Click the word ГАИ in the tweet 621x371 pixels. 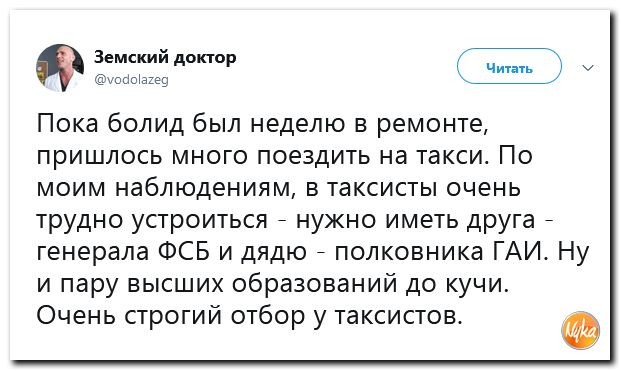click(522, 251)
